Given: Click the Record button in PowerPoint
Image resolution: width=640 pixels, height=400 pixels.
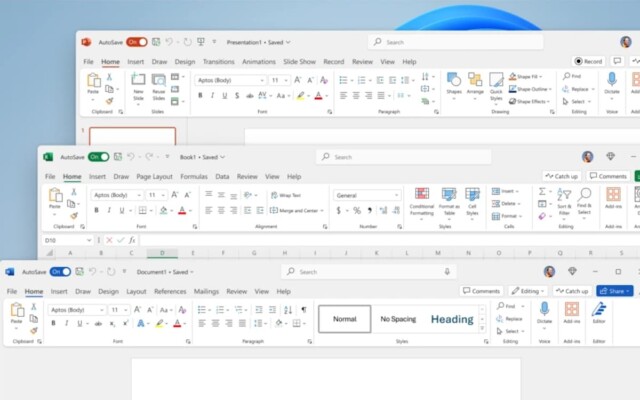Looking at the screenshot, I should click(588, 61).
